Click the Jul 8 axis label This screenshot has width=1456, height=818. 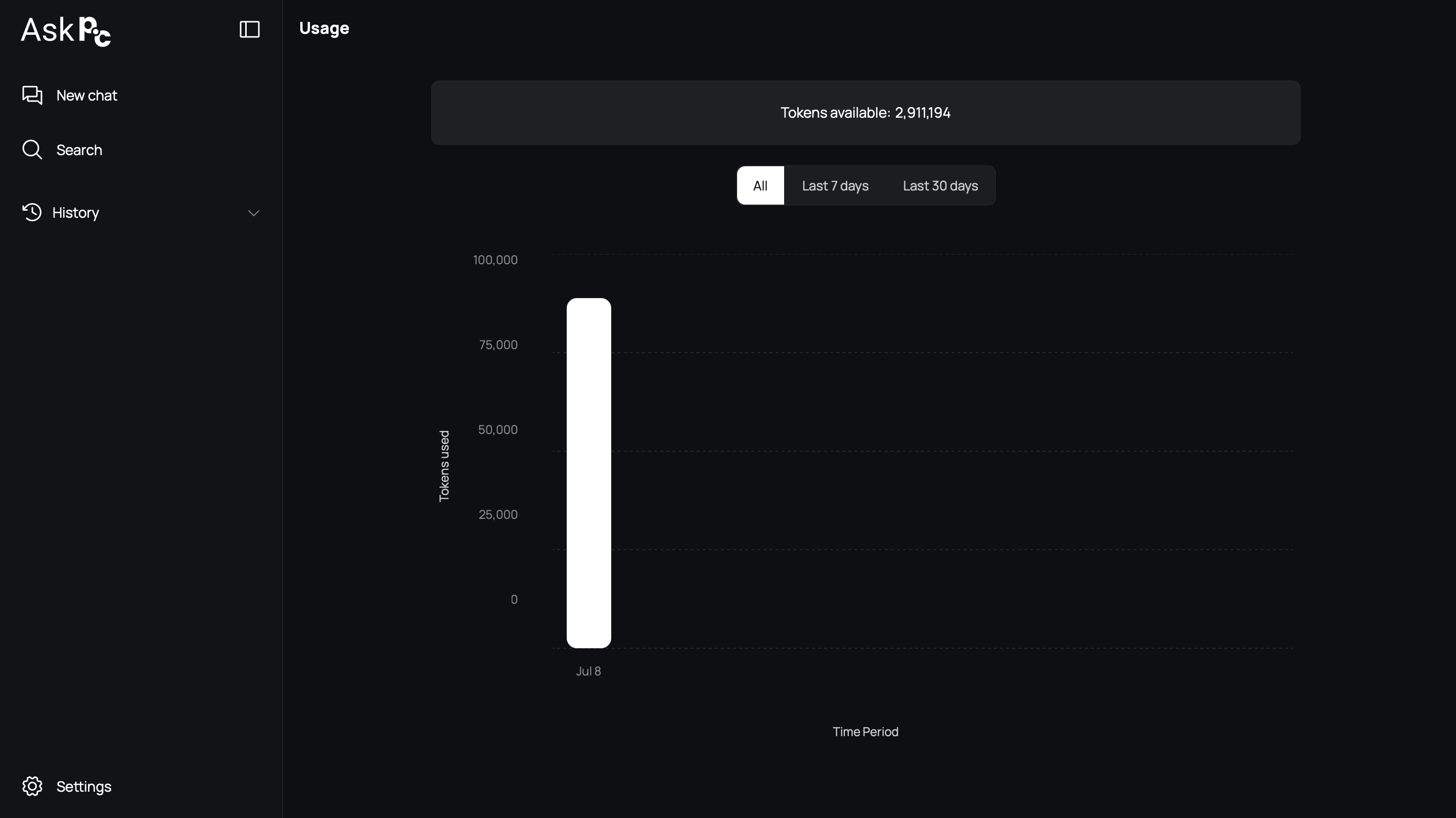[588, 671]
